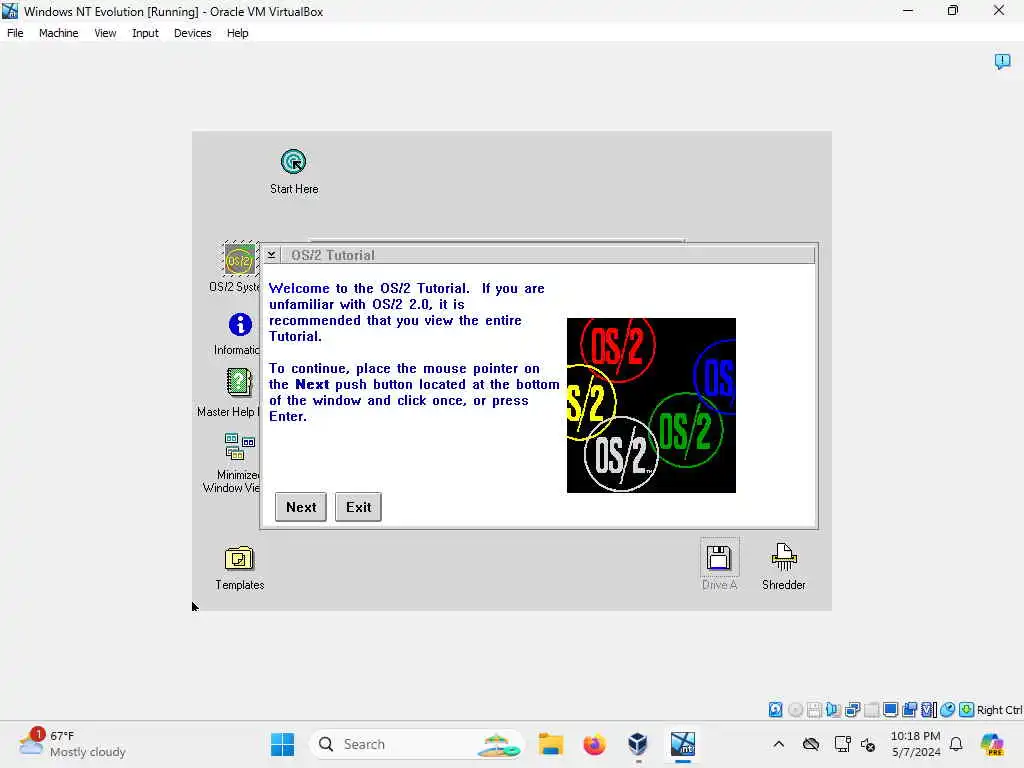The width and height of the screenshot is (1024, 768).
Task: Open the OS/2 Tutorial title-bar system menu
Action: pos(272,255)
